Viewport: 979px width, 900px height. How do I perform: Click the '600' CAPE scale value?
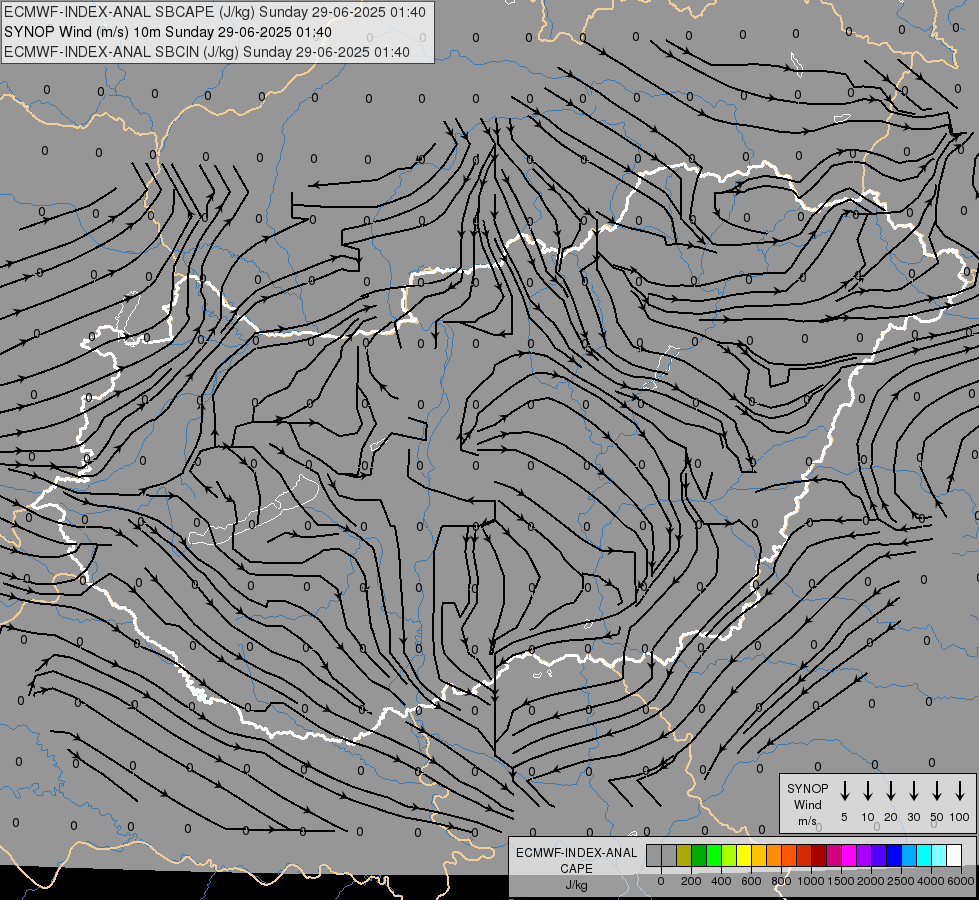pos(751,881)
